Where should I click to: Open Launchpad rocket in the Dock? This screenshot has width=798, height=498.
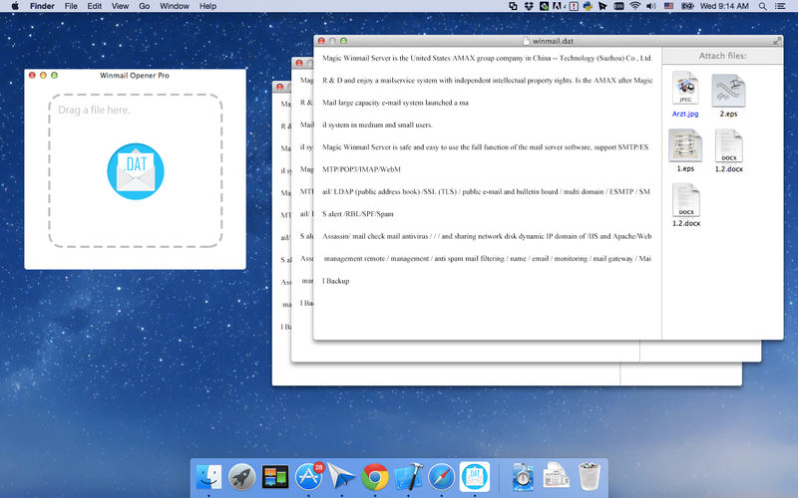click(x=242, y=477)
